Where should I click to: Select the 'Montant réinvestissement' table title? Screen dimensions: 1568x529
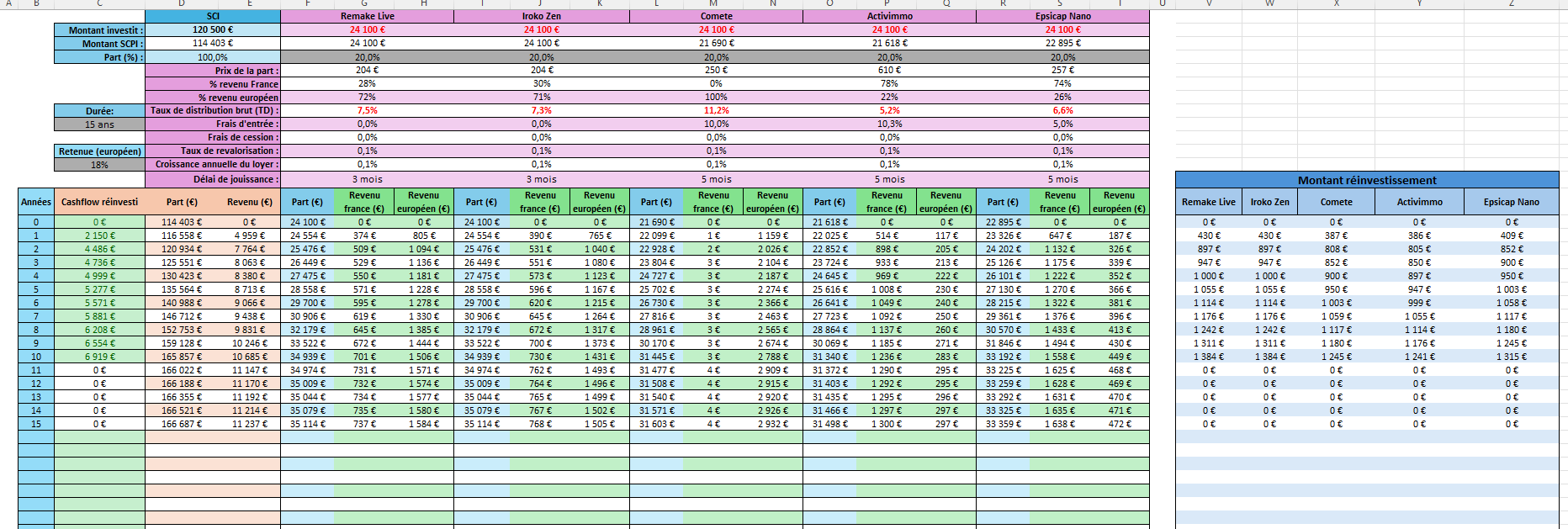tap(1366, 180)
